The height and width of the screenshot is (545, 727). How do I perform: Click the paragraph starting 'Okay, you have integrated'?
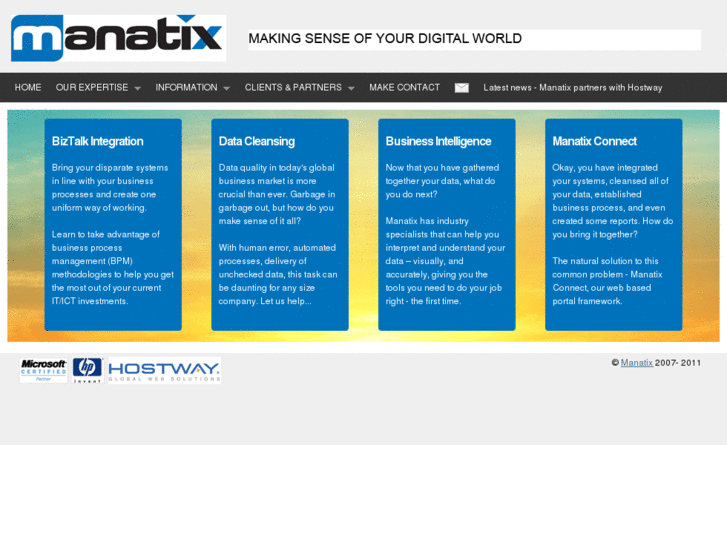612,201
